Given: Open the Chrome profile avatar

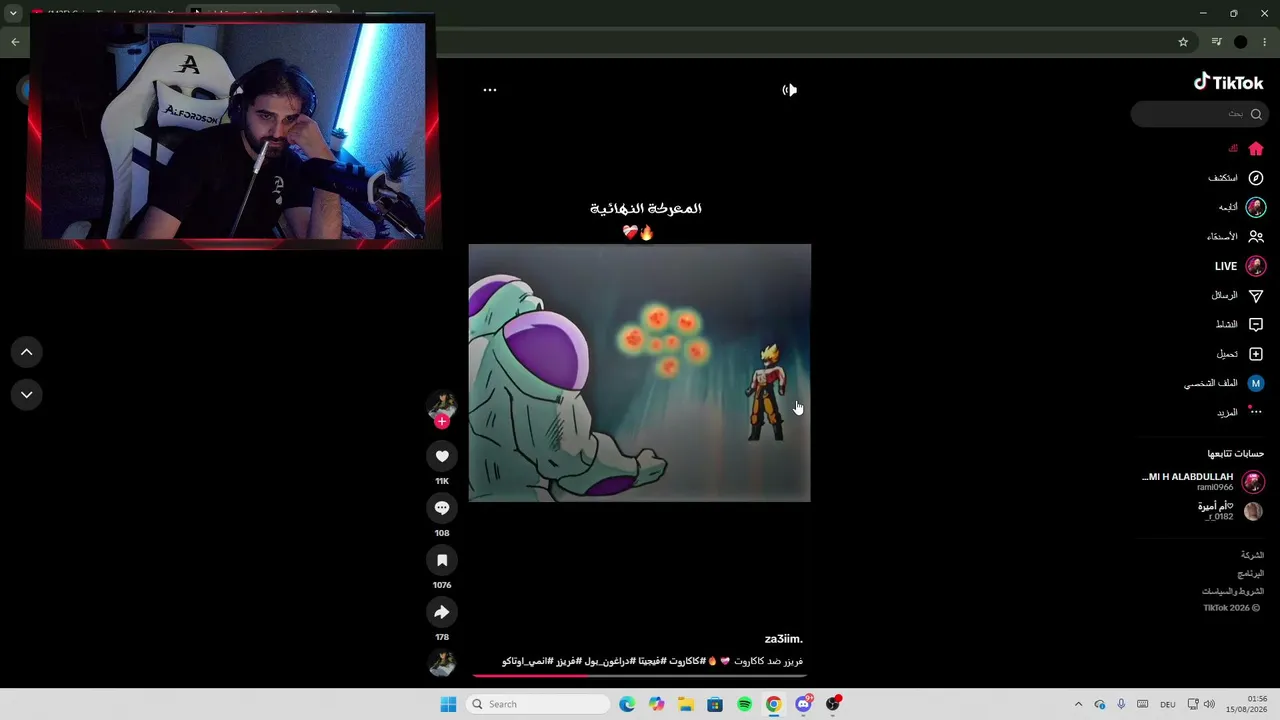Looking at the screenshot, I should tap(1241, 42).
